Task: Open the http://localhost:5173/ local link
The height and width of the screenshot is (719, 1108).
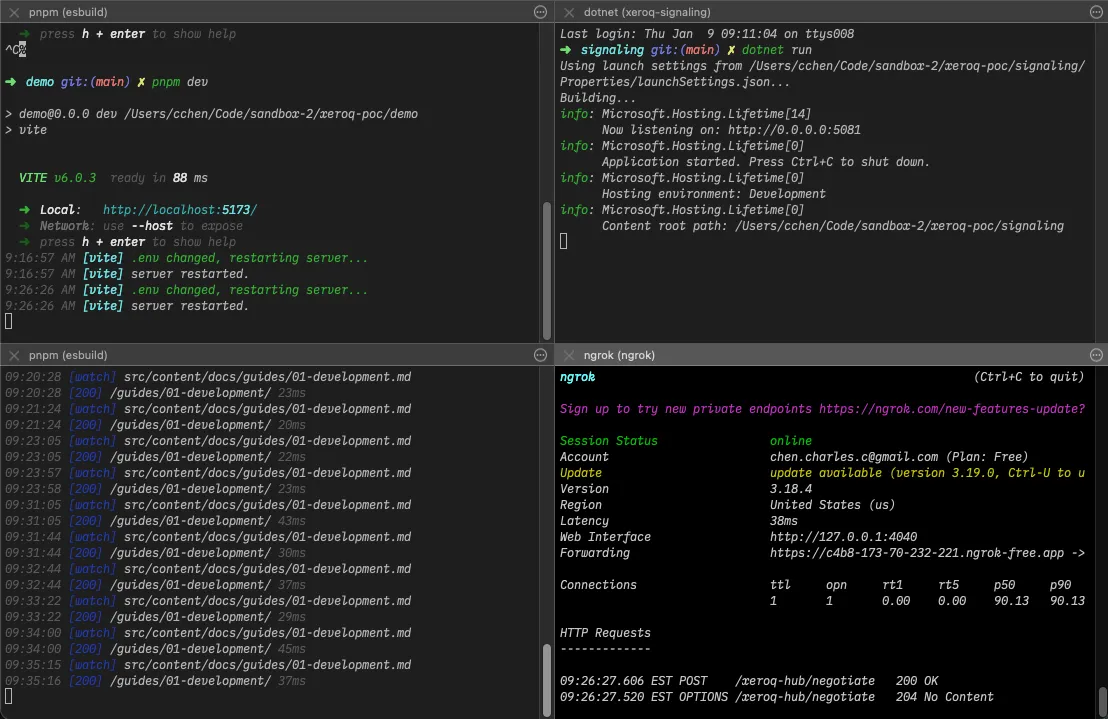Action: click(179, 210)
